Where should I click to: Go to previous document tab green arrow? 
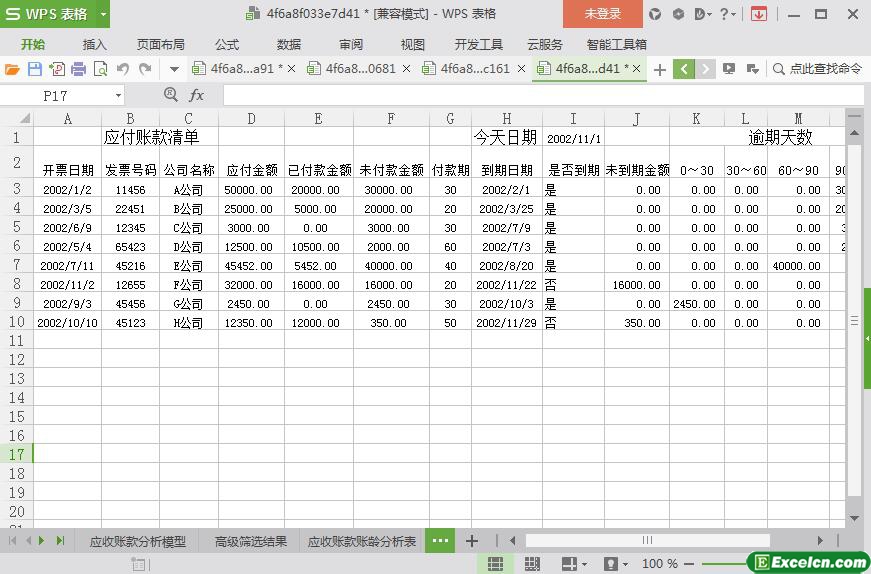pyautogui.click(x=684, y=69)
